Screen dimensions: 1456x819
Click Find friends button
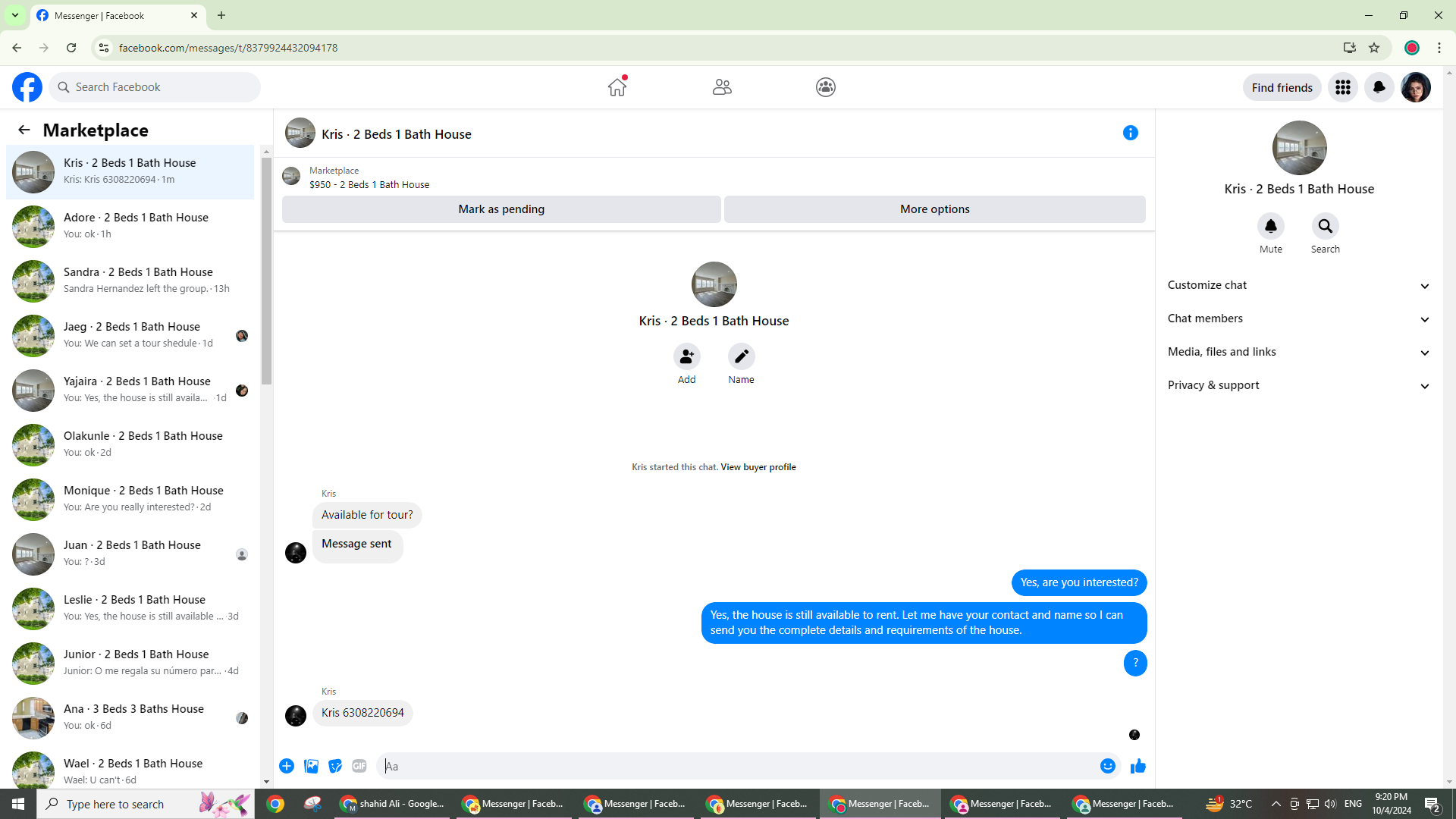coord(1282,87)
